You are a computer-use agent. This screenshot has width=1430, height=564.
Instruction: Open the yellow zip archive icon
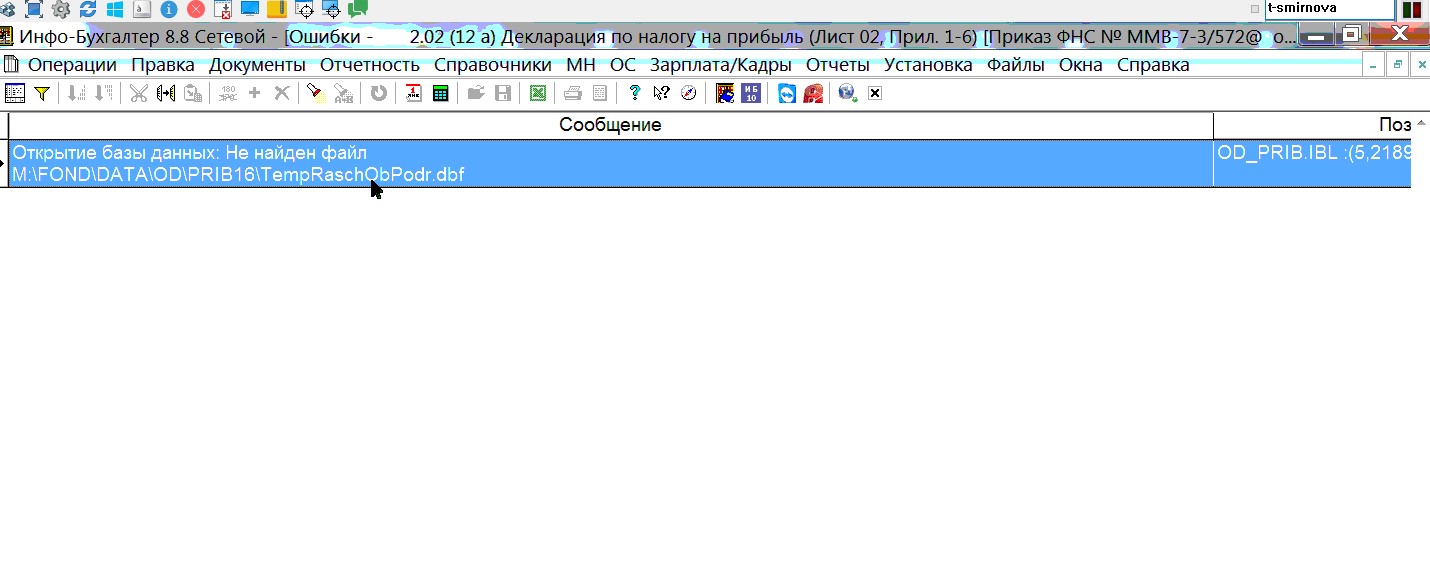coord(277,10)
